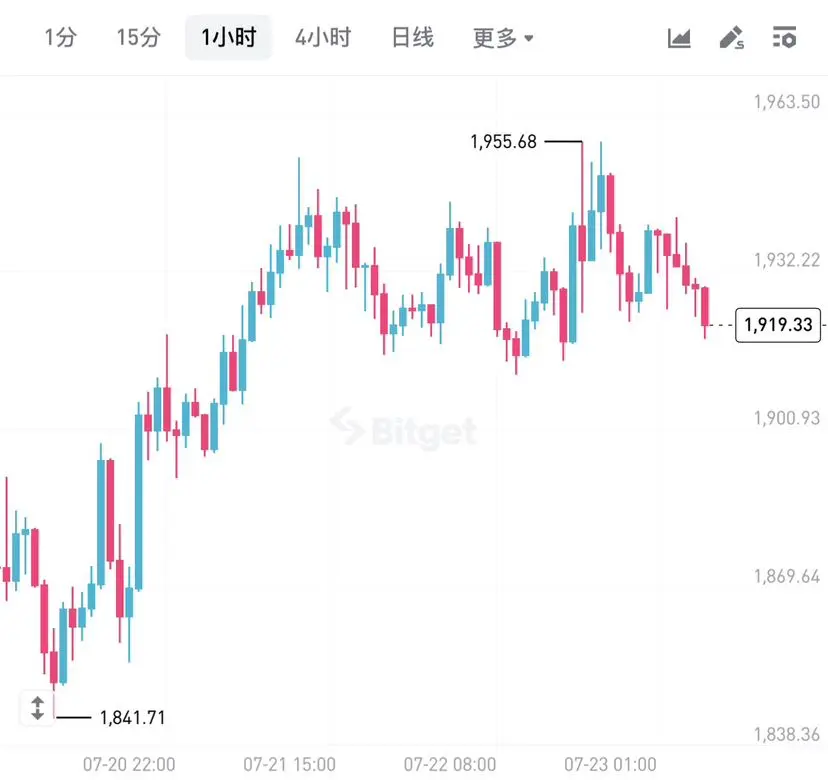
Task: Click the 1,900.93 price axis level
Action: click(787, 418)
